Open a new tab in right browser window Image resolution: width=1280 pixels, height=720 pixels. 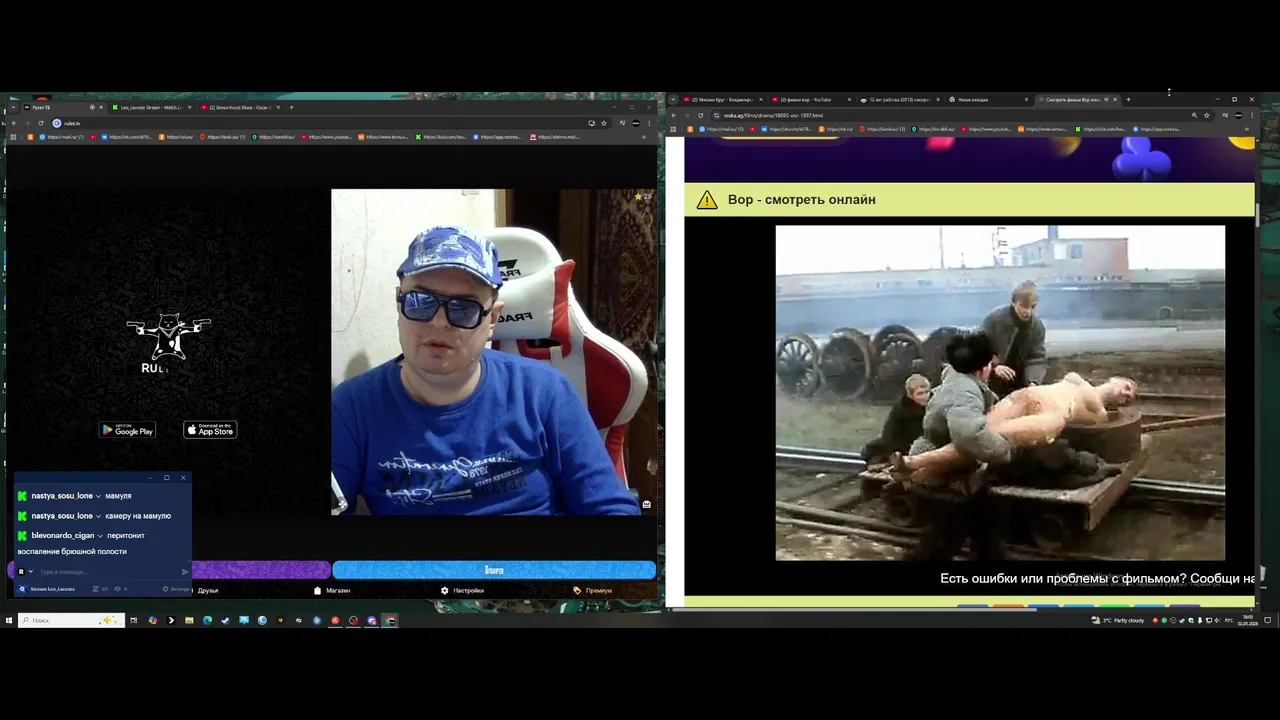pyautogui.click(x=1128, y=99)
